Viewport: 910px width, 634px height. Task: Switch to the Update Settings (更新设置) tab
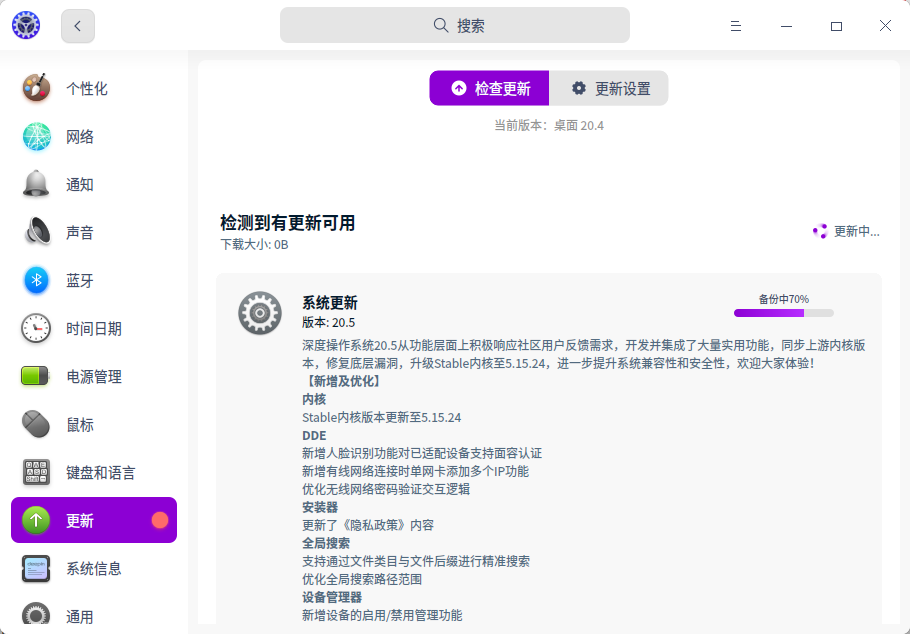coord(609,88)
